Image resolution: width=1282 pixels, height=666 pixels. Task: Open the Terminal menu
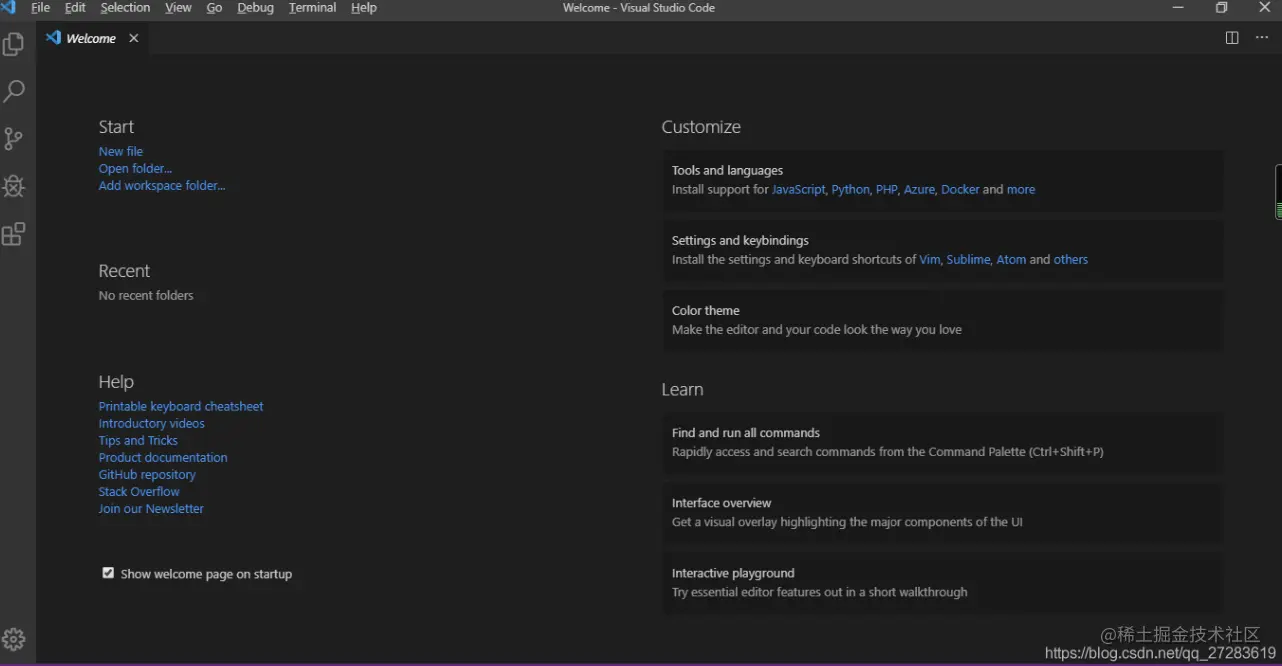coord(312,8)
